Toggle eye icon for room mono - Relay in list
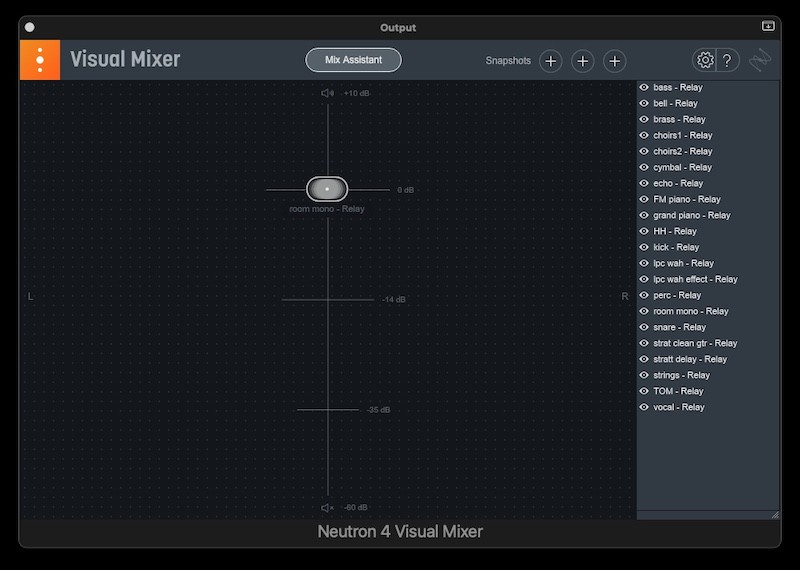The height and width of the screenshot is (570, 800). (644, 311)
